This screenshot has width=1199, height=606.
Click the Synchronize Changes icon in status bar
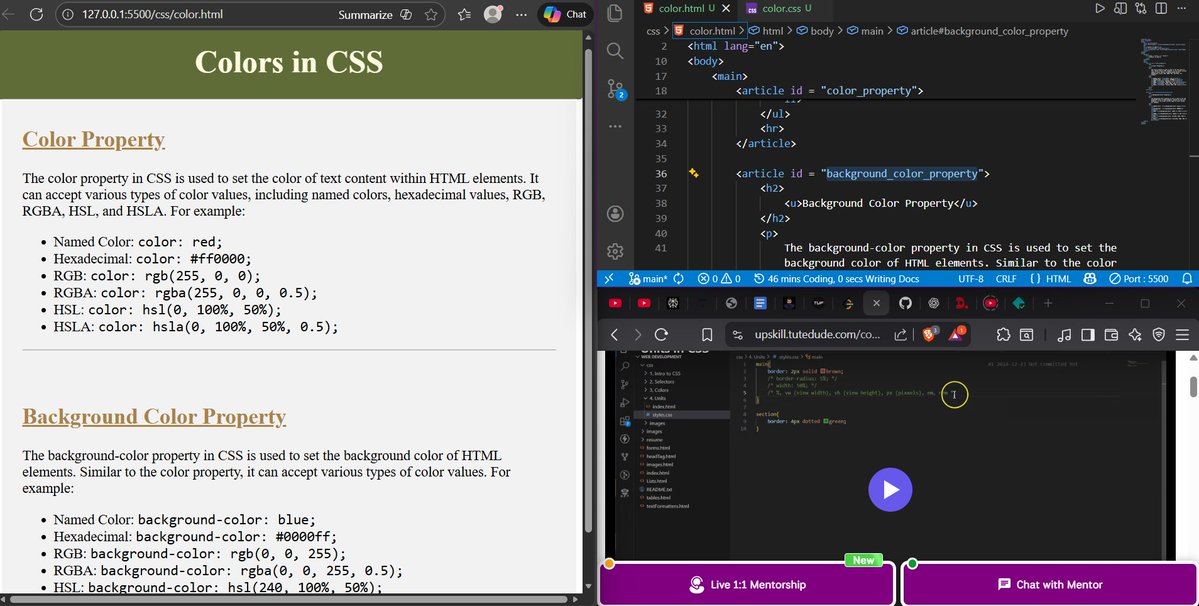tap(678, 279)
